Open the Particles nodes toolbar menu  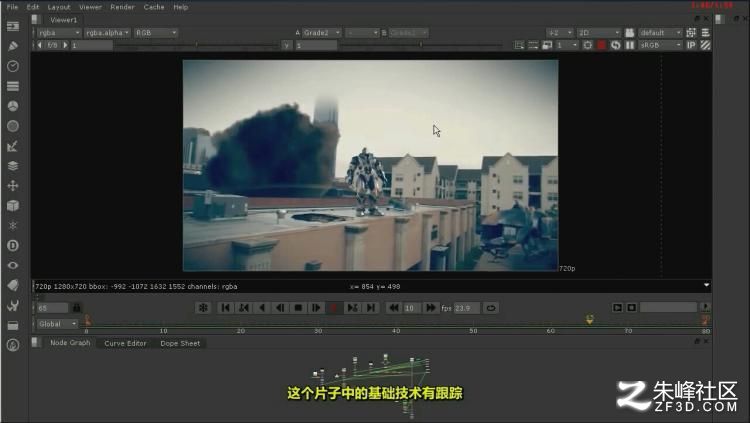(x=13, y=225)
